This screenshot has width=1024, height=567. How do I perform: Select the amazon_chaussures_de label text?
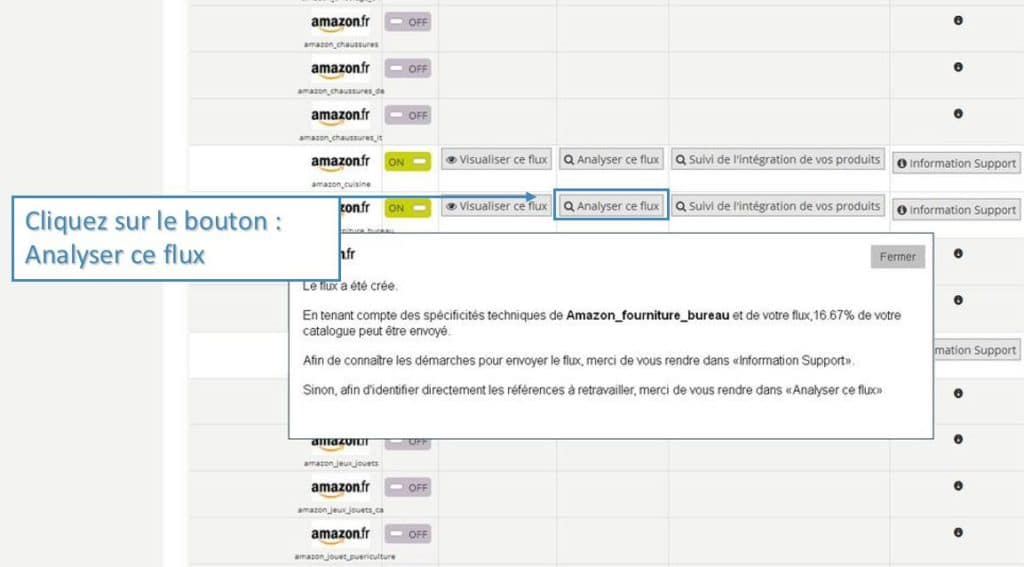(x=341, y=91)
